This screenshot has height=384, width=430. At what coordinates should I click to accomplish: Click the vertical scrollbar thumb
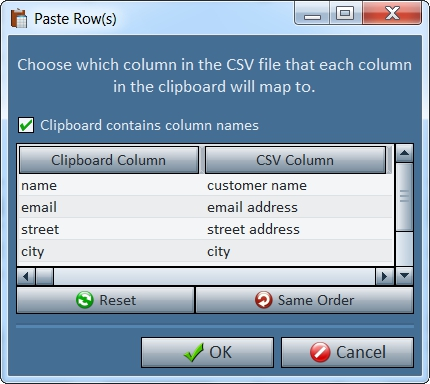[404, 196]
